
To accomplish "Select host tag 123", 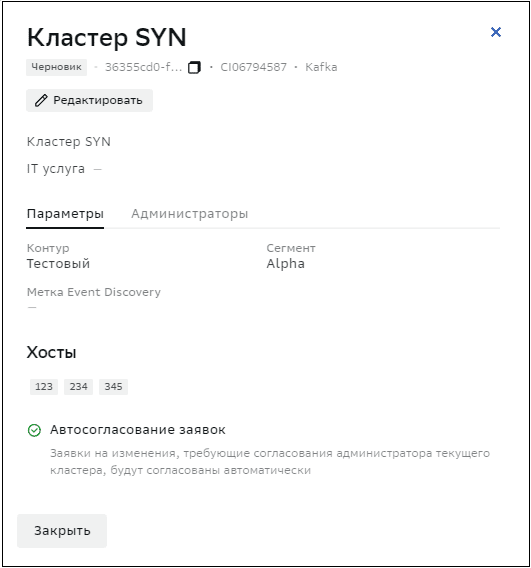I will tap(44, 387).
